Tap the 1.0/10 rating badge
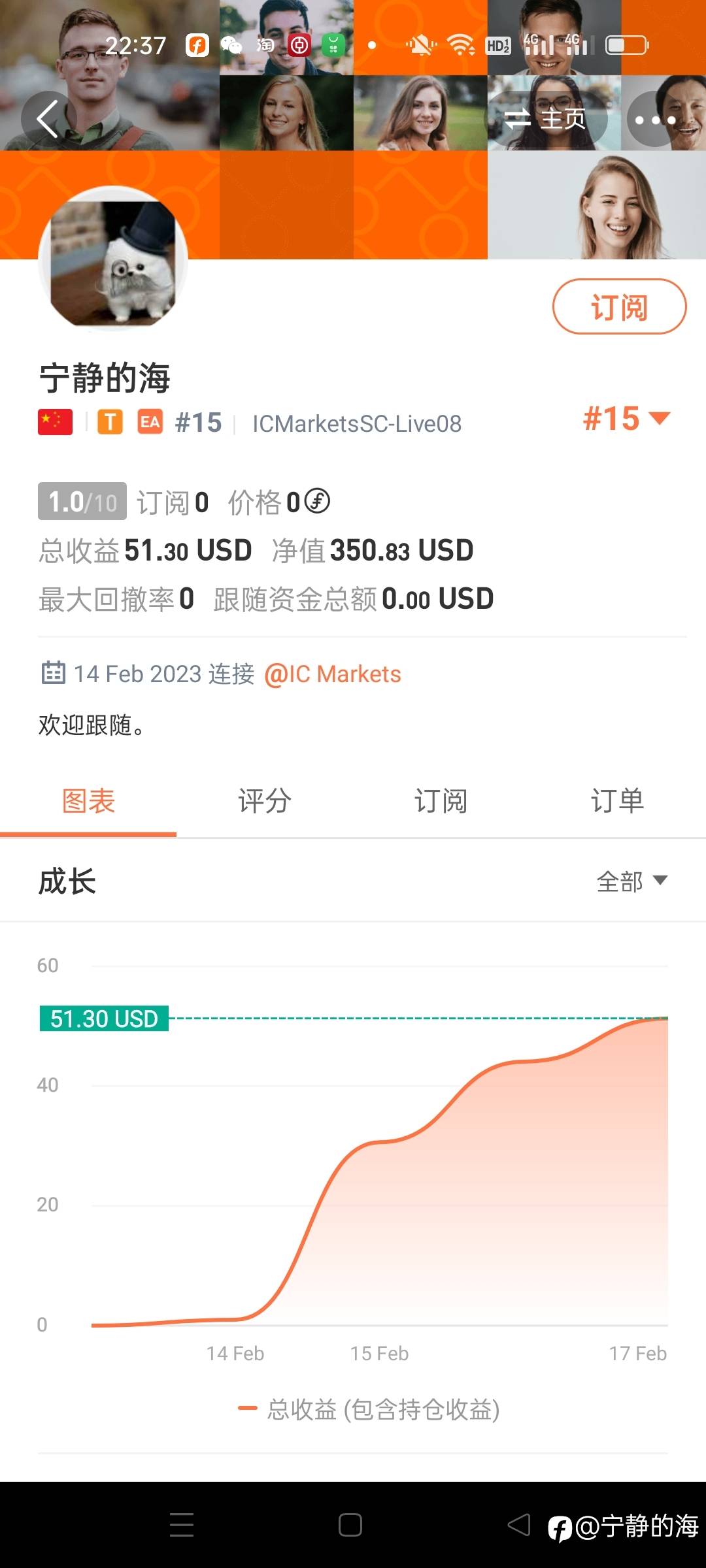The width and height of the screenshot is (706, 1568). click(82, 502)
